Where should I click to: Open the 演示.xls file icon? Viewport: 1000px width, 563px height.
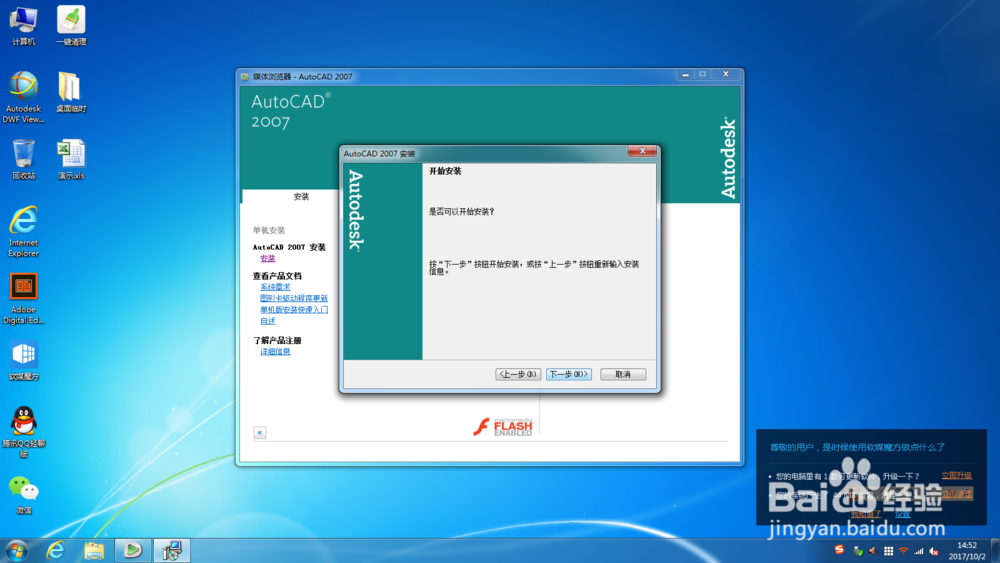point(71,159)
